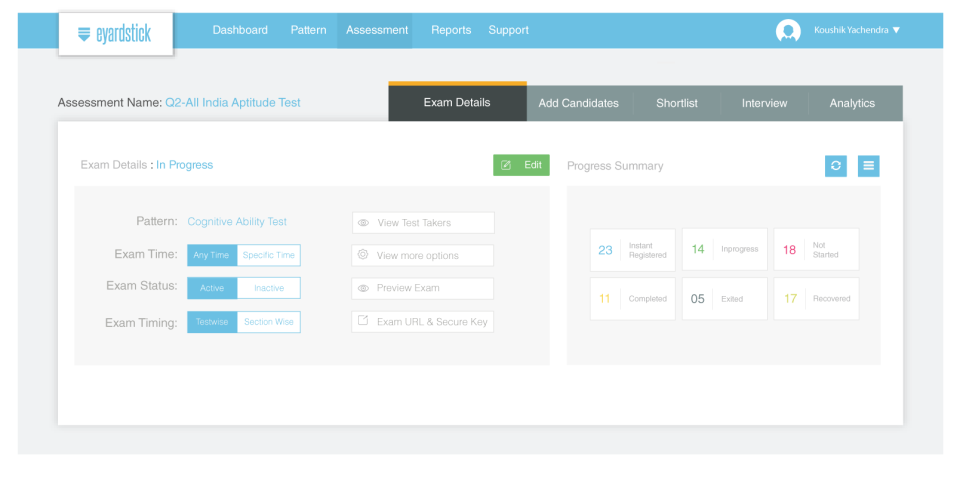Select the Assessment menu item

pos(377,30)
